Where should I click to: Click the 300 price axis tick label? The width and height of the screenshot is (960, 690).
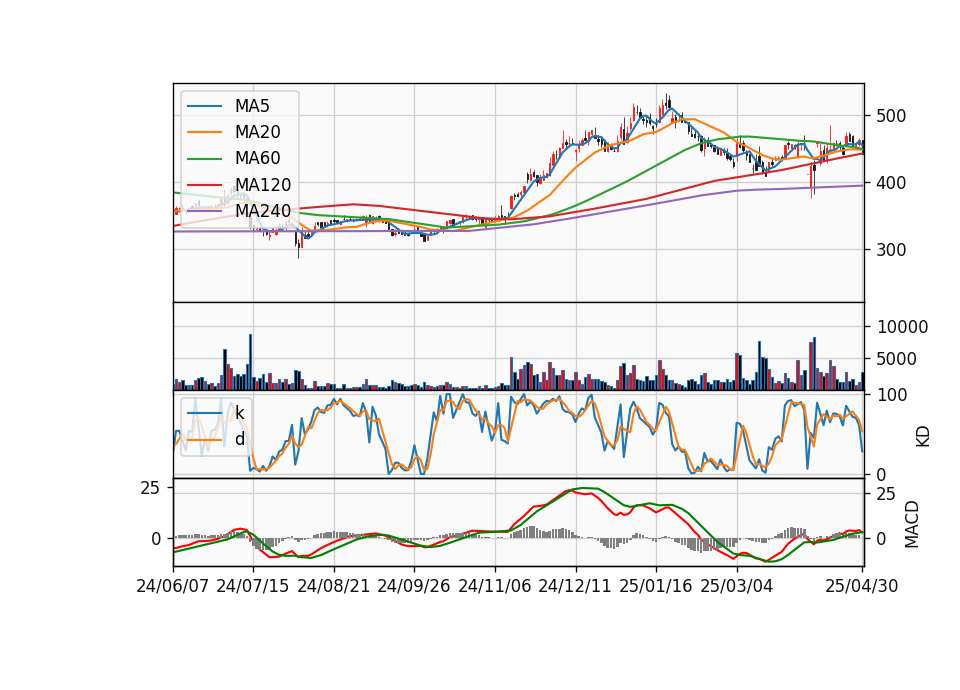click(x=891, y=250)
